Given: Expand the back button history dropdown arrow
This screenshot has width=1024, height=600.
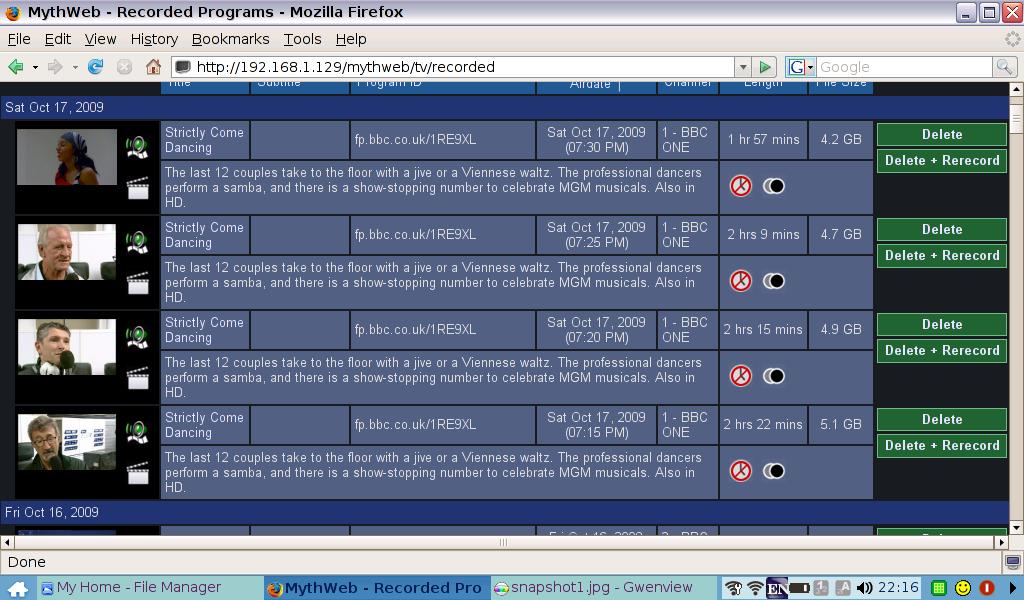Looking at the screenshot, I should [35, 67].
